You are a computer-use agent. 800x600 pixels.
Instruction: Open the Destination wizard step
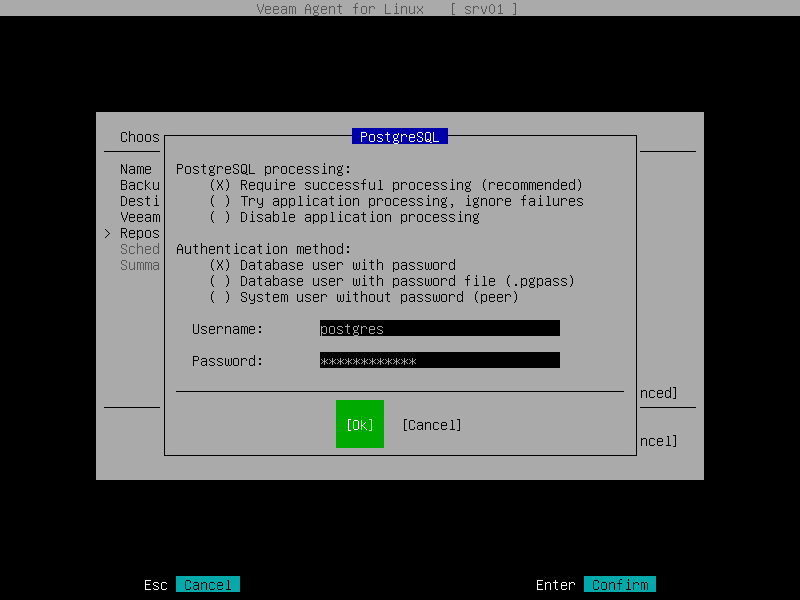(139, 201)
